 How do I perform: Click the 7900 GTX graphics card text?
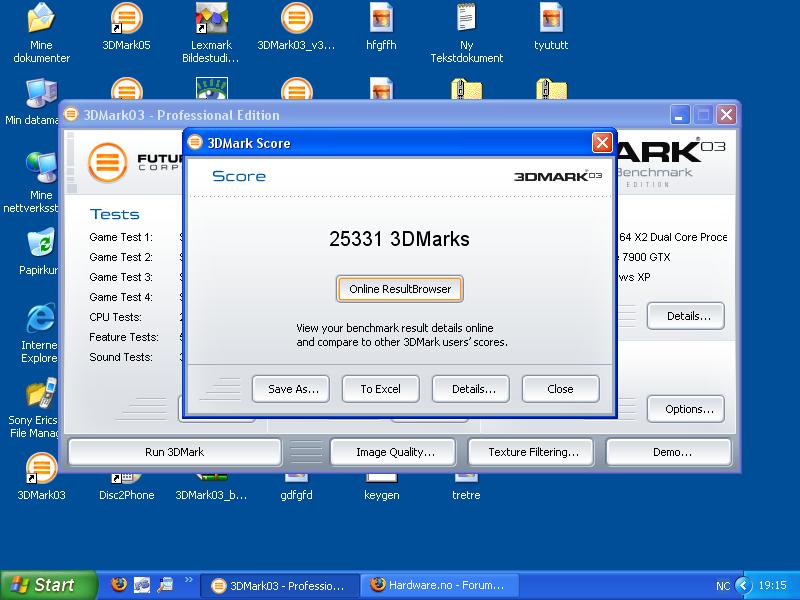pos(646,257)
